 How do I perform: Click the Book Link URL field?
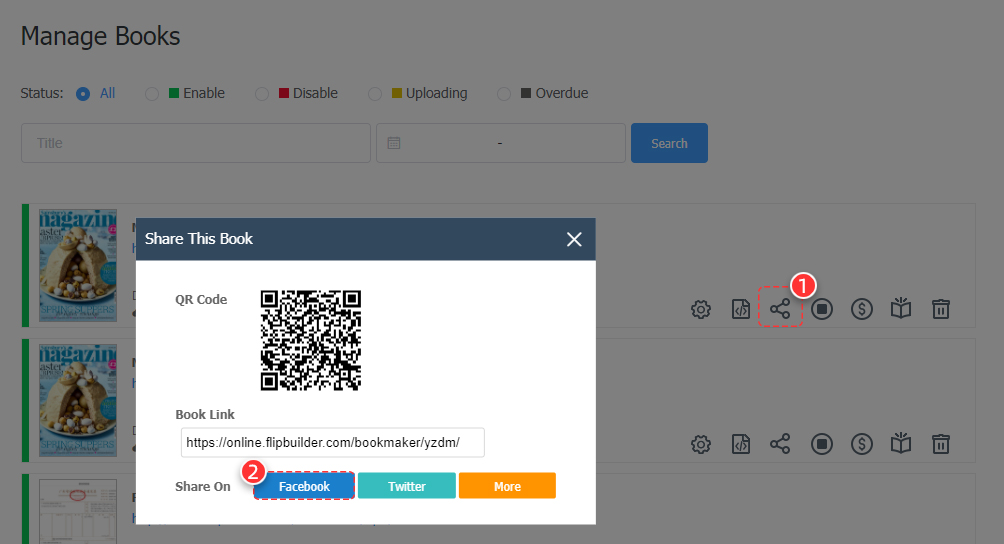pyautogui.click(x=332, y=443)
